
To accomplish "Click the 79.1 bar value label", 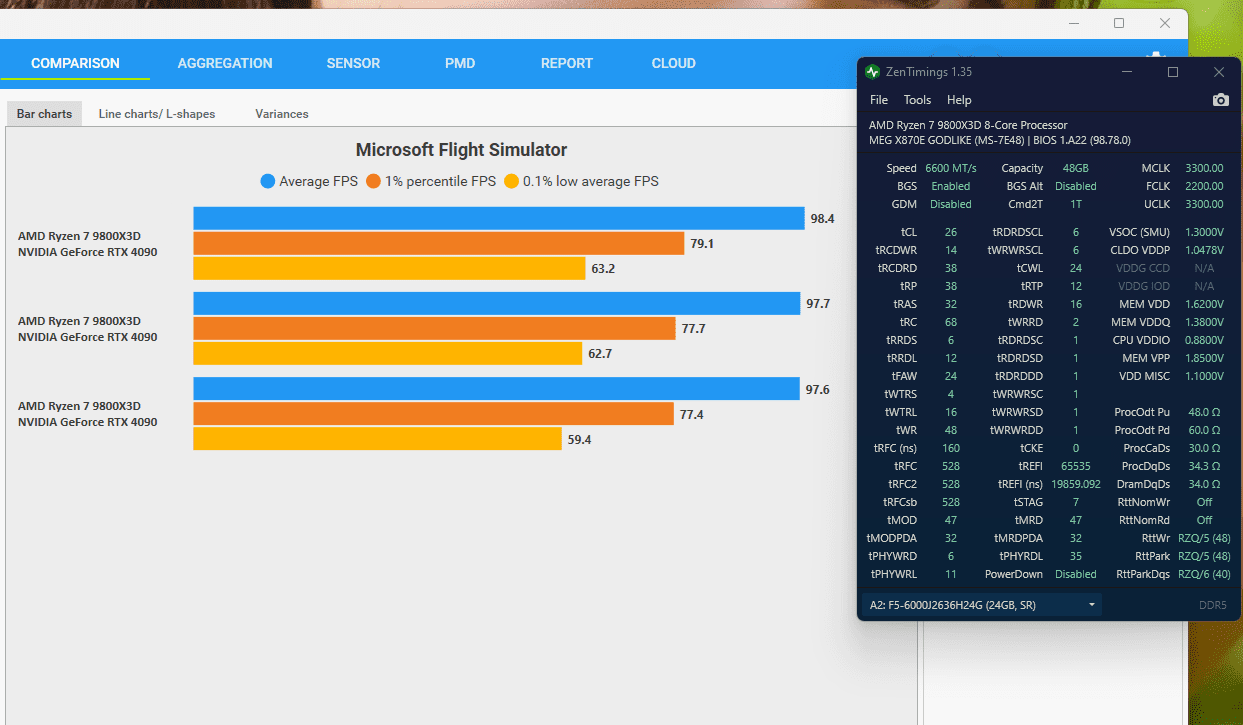I will [702, 244].
